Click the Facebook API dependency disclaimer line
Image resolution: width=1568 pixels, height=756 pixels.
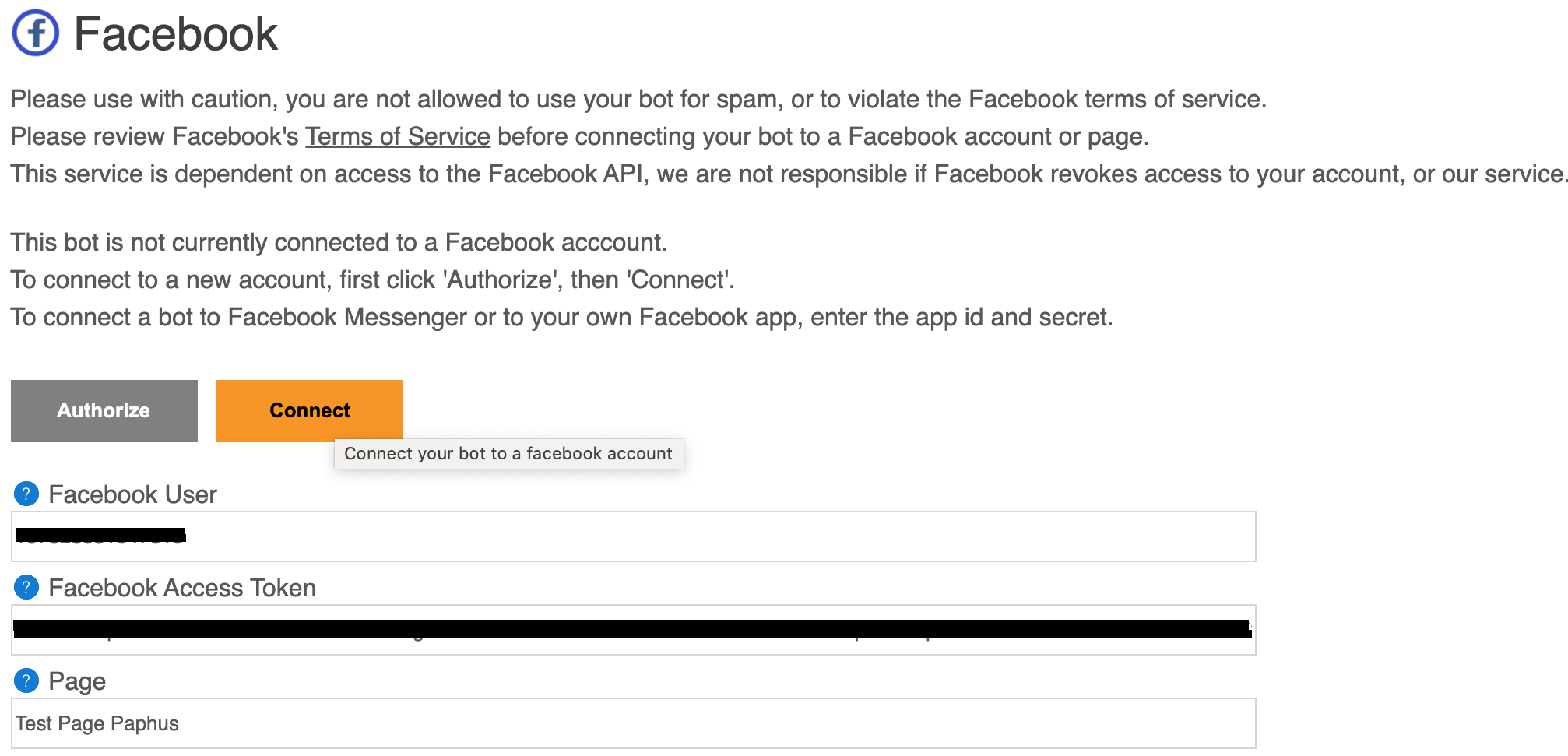point(786,174)
